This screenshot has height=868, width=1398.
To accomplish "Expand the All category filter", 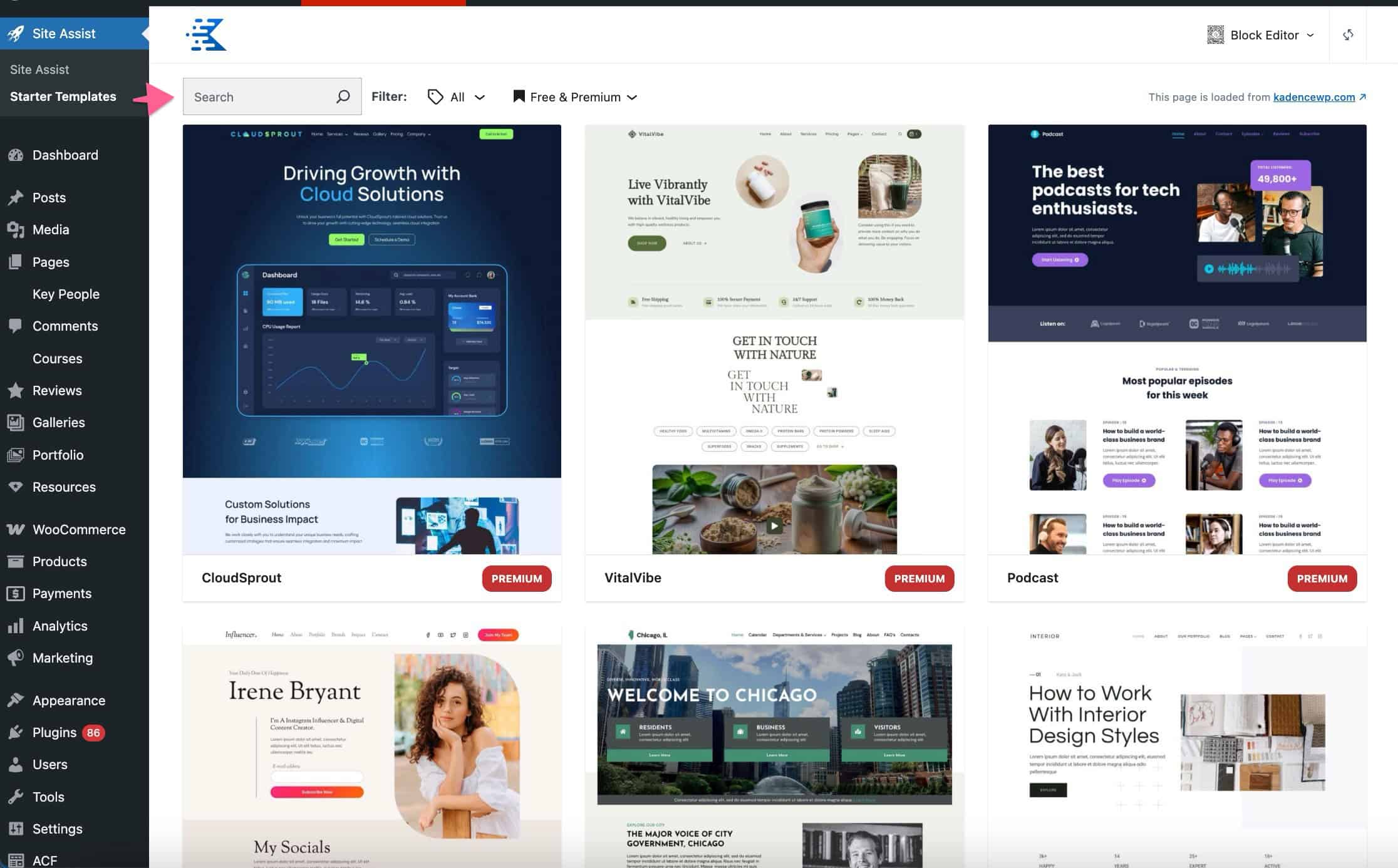I will tap(456, 97).
